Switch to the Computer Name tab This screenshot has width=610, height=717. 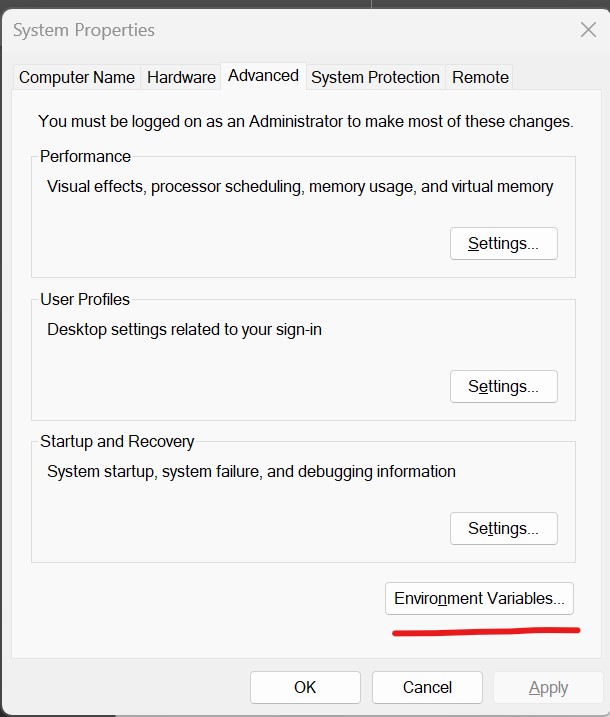coord(77,77)
